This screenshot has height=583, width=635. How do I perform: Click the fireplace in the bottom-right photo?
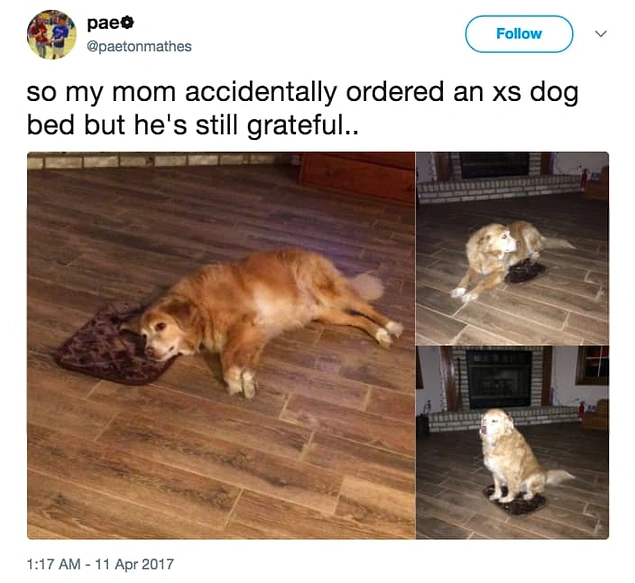499,379
